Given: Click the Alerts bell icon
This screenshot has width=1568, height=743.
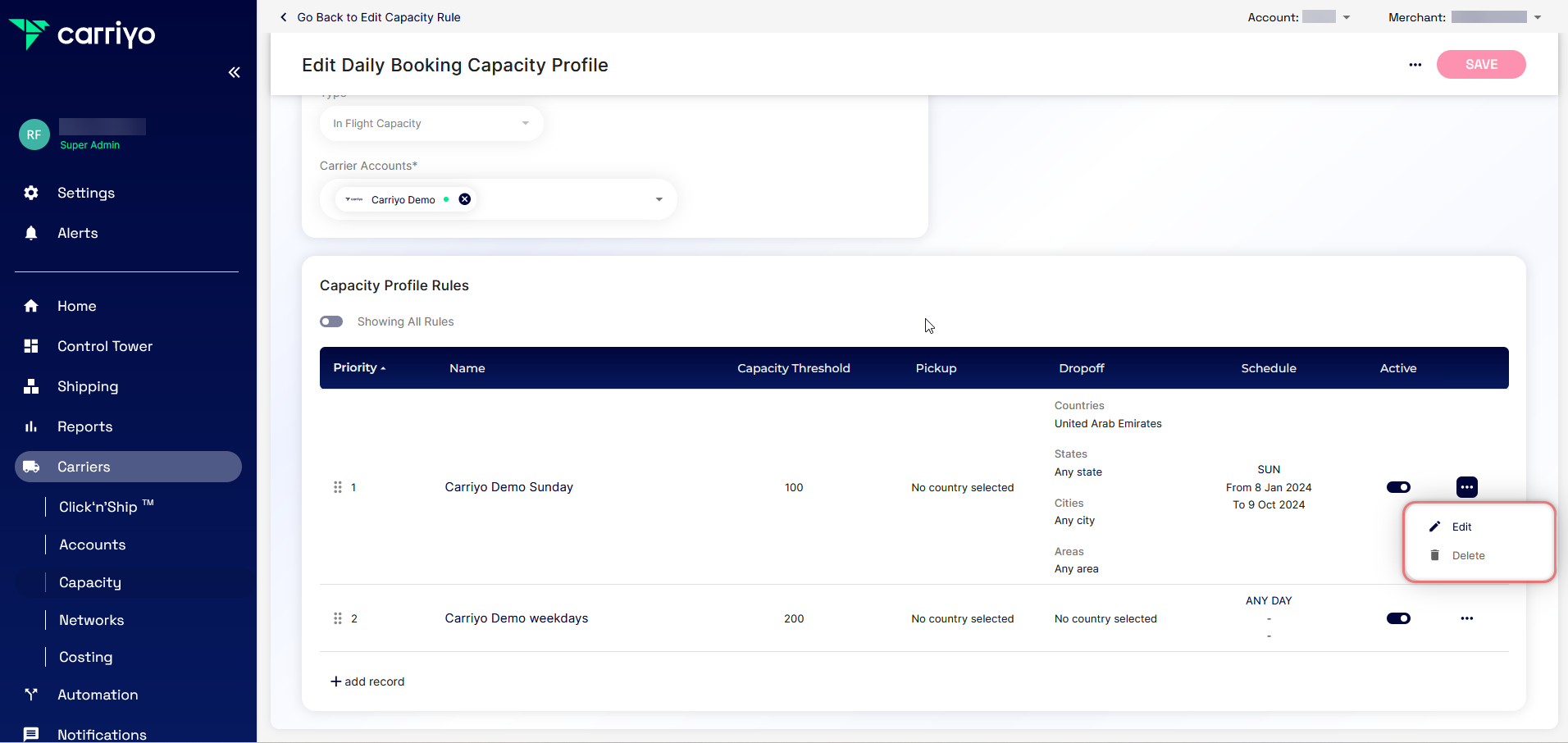Looking at the screenshot, I should pos(30,233).
